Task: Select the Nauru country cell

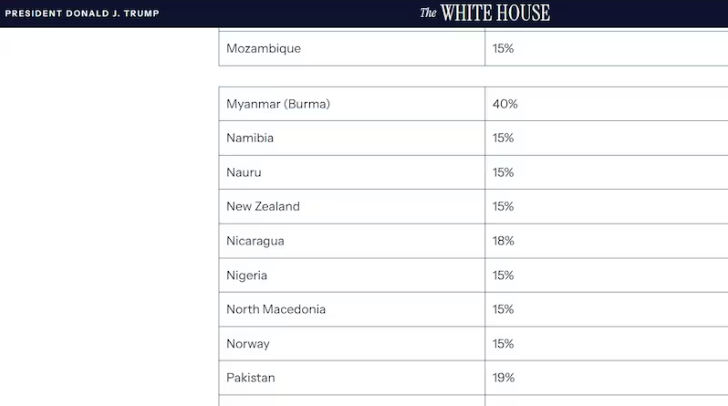Action: [352, 172]
